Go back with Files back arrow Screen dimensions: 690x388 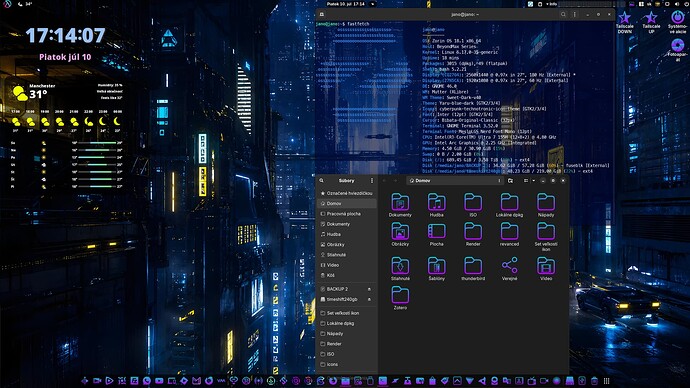pyautogui.click(x=384, y=180)
